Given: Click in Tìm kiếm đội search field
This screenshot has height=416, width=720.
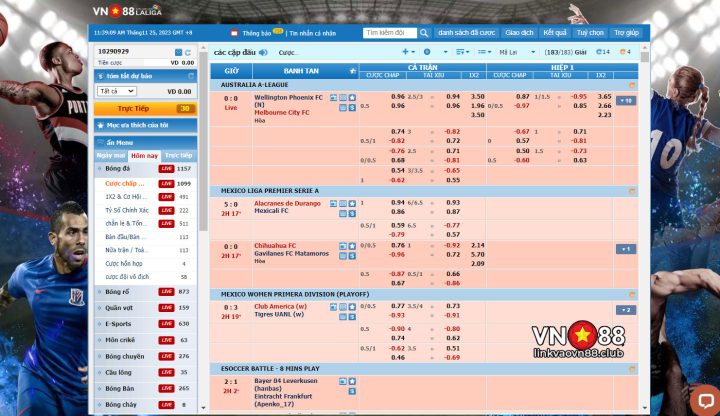Looking at the screenshot, I should [x=390, y=33].
